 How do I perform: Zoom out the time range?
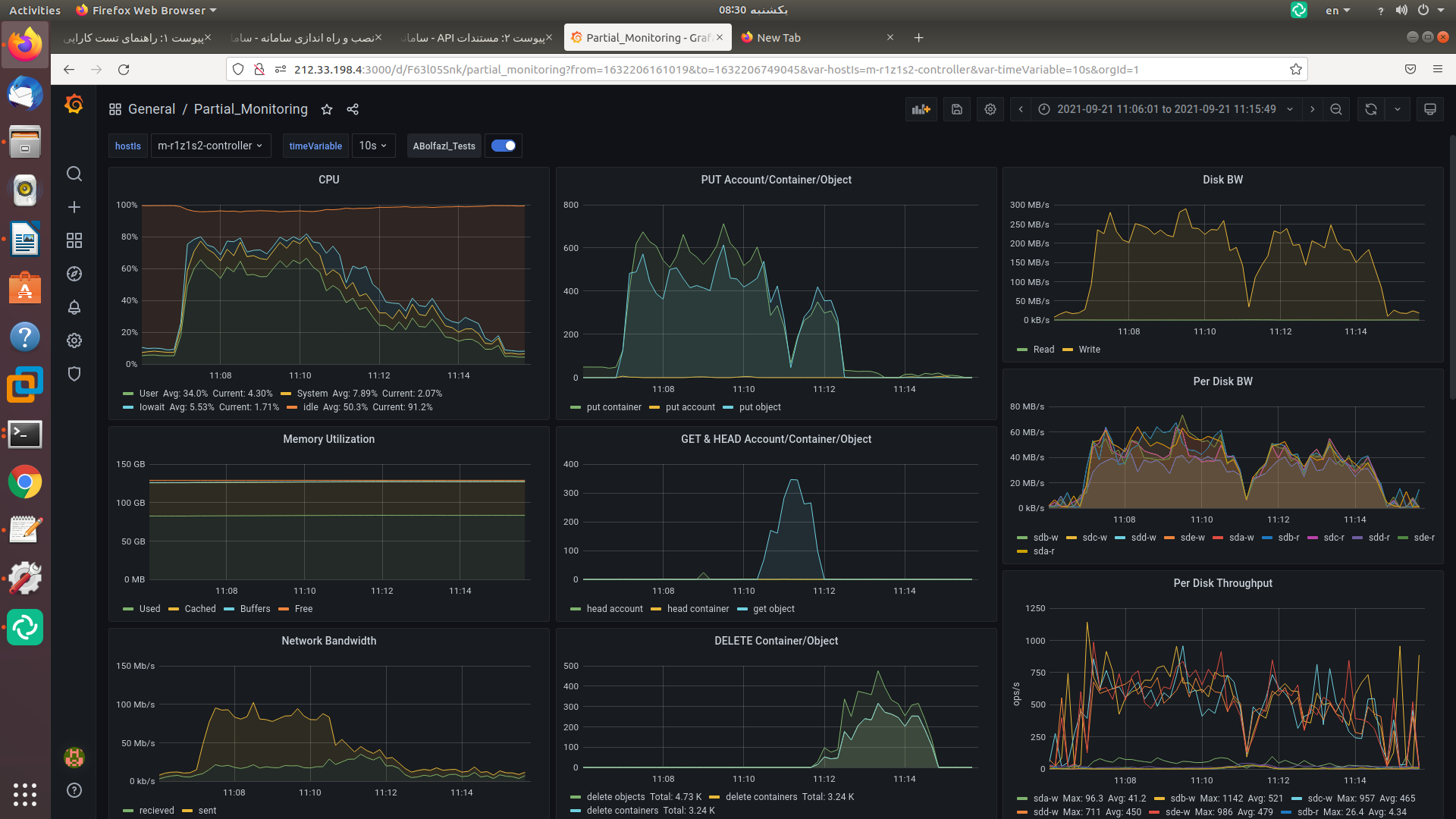1336,109
